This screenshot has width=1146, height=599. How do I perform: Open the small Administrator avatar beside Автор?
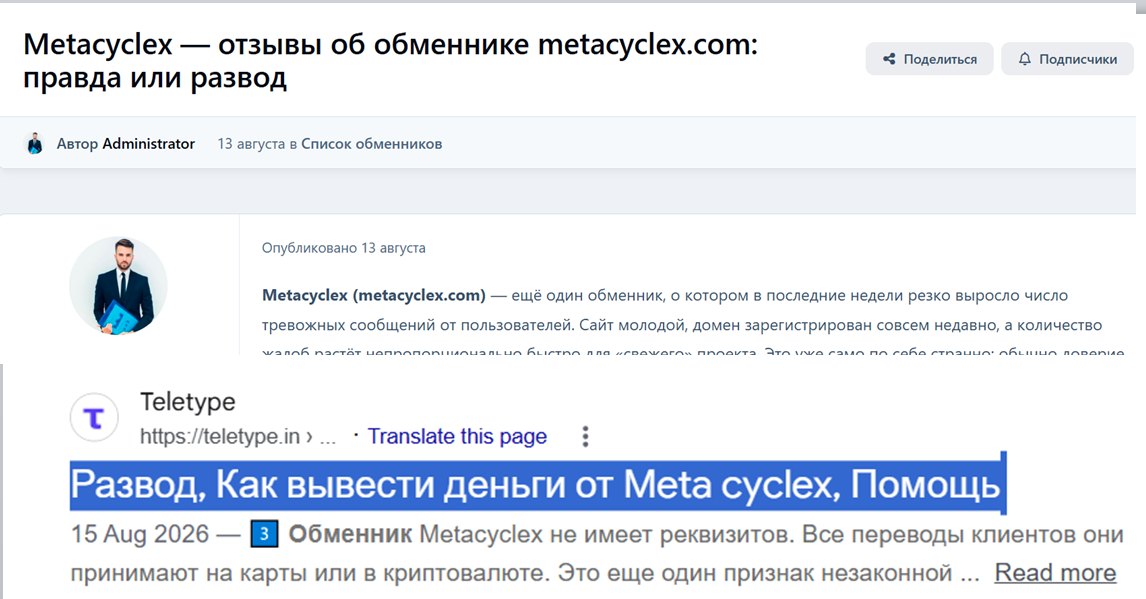(x=34, y=144)
